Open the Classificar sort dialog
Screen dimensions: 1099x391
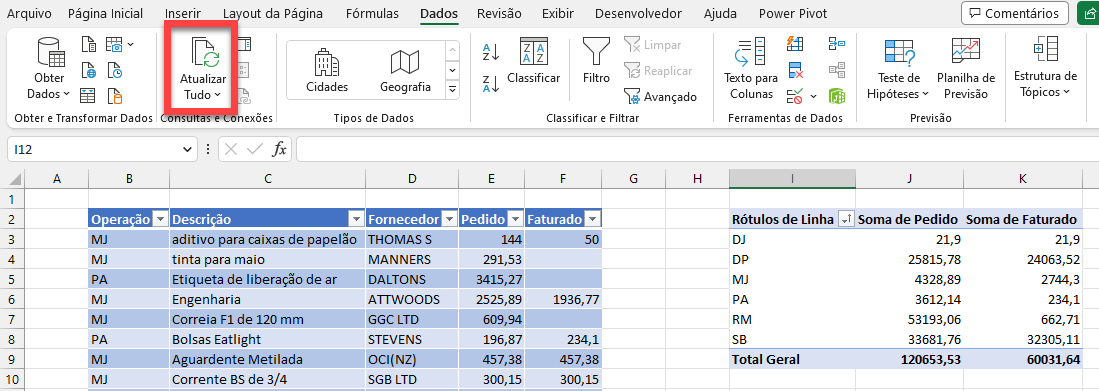click(533, 62)
